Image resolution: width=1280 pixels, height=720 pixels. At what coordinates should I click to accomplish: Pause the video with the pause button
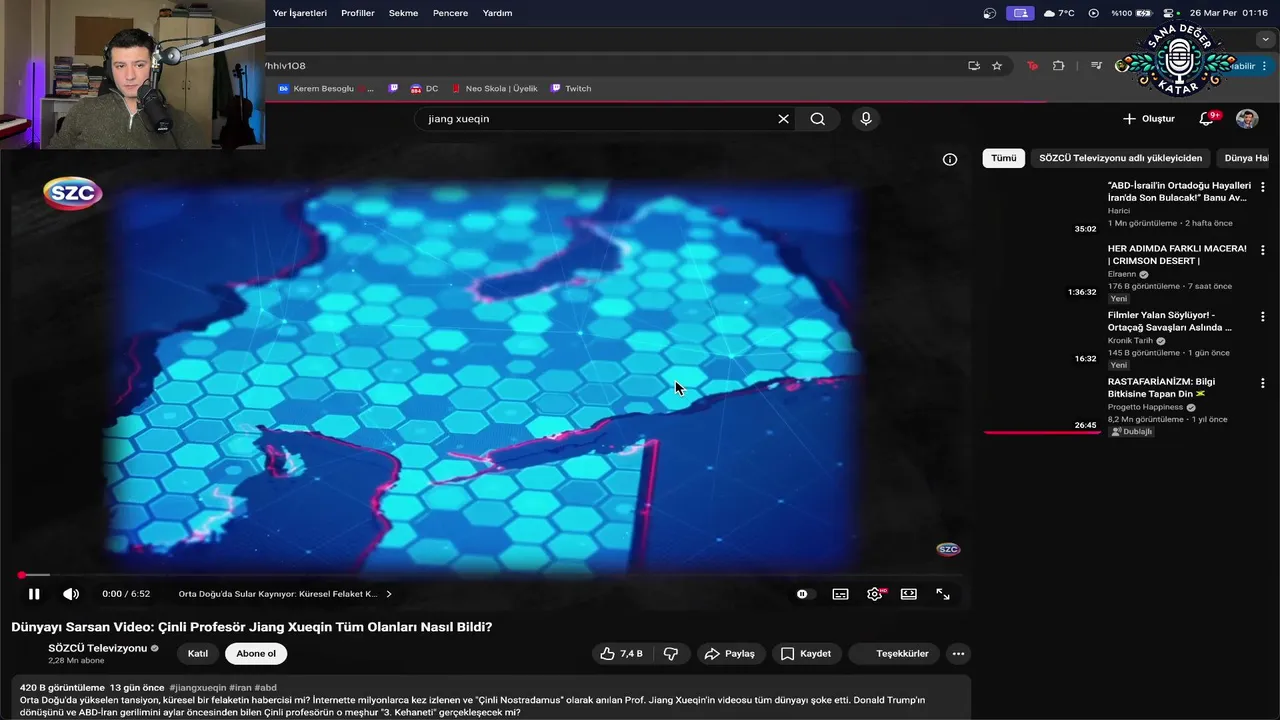coord(34,594)
